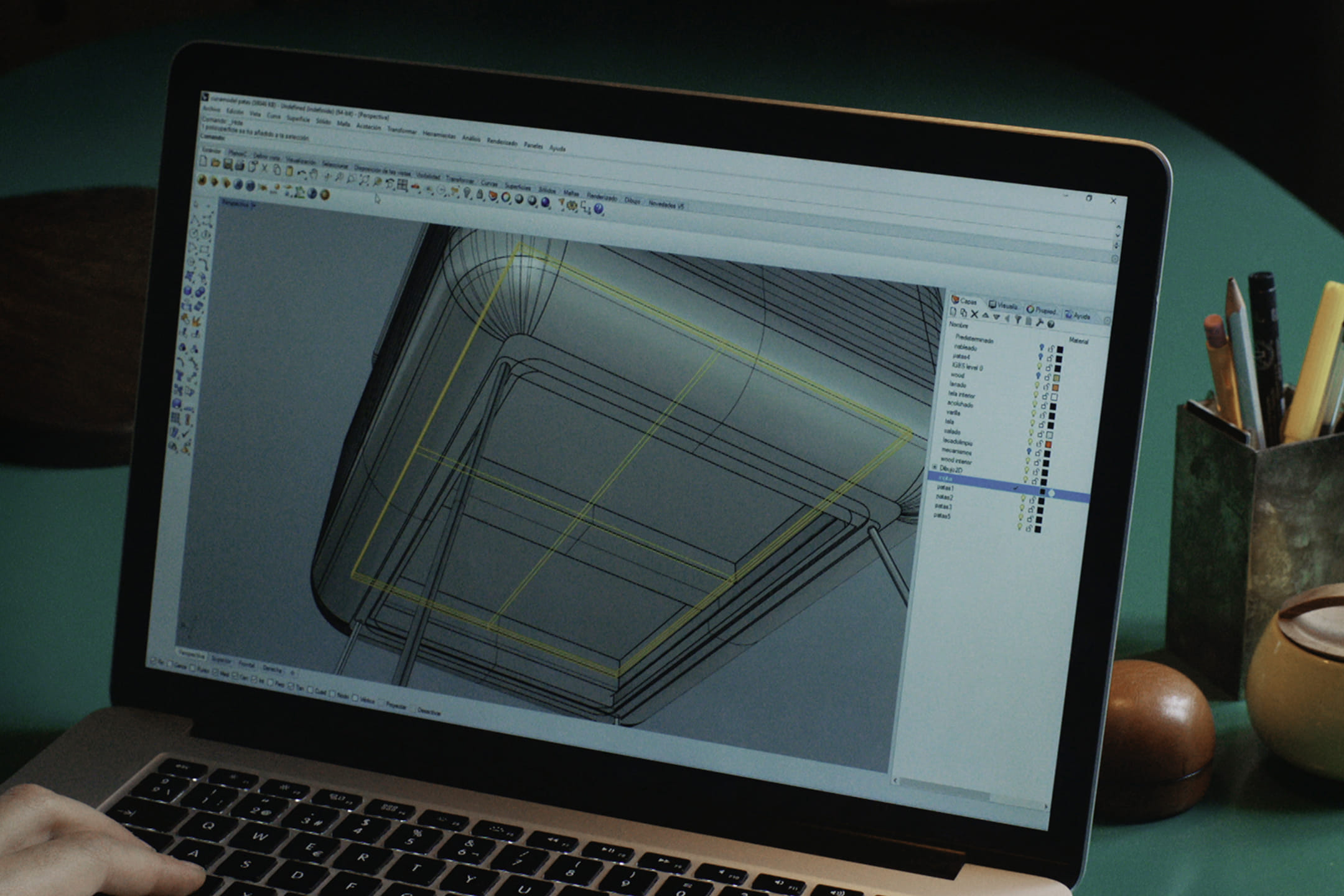
Task: Click the blue help sphere toolbar icon
Action: click(598, 209)
